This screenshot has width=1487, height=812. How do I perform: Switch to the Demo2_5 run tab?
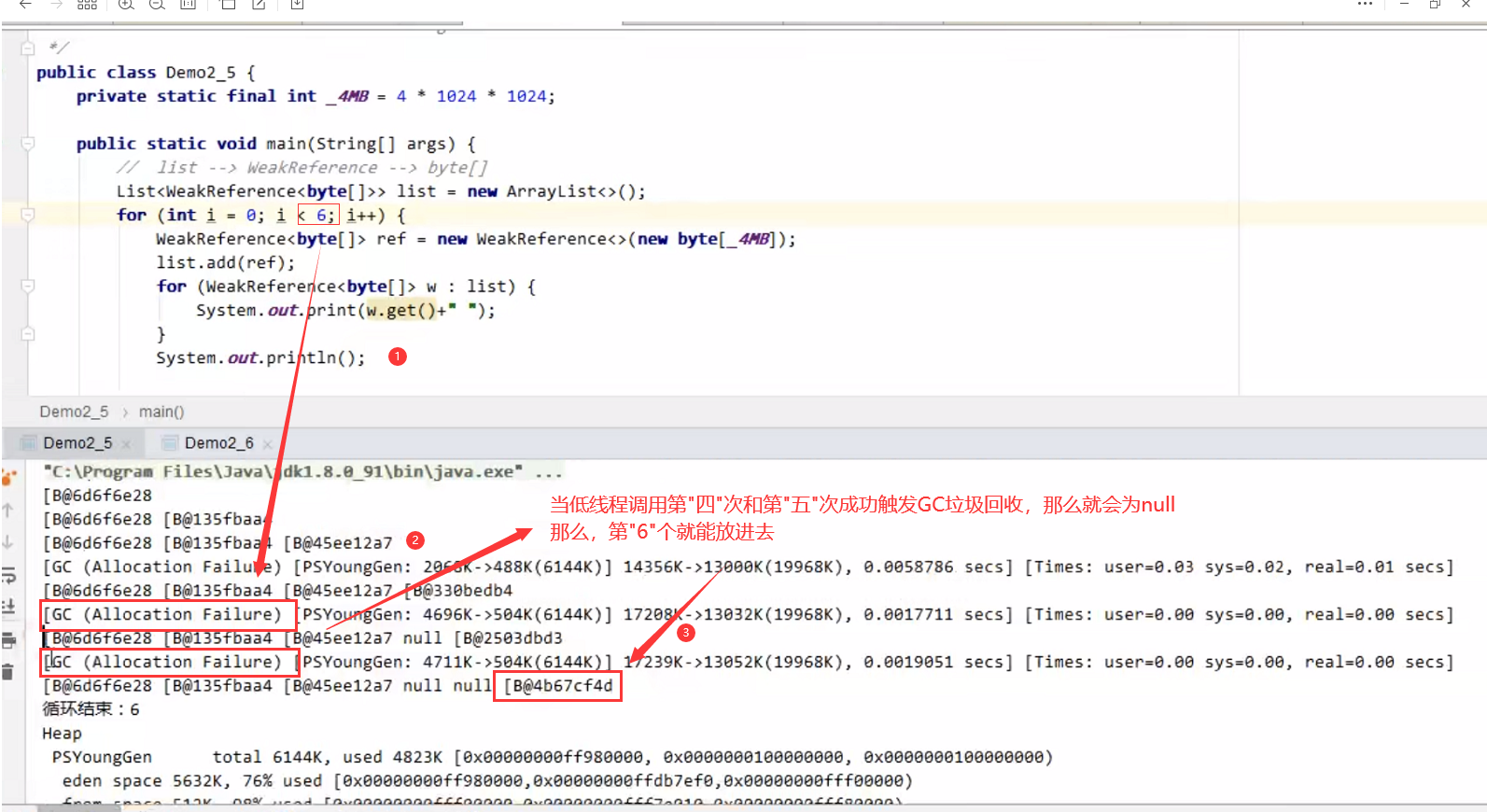pos(77,443)
